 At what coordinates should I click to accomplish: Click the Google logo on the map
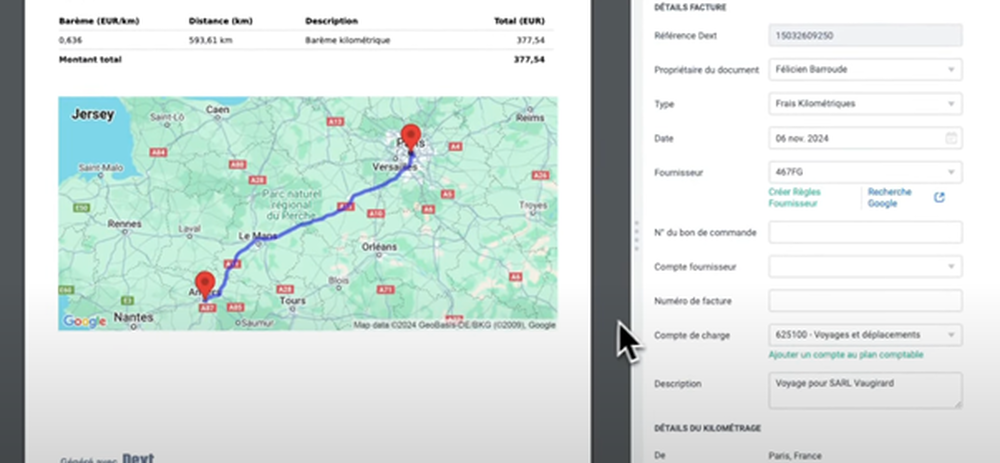coord(84,321)
